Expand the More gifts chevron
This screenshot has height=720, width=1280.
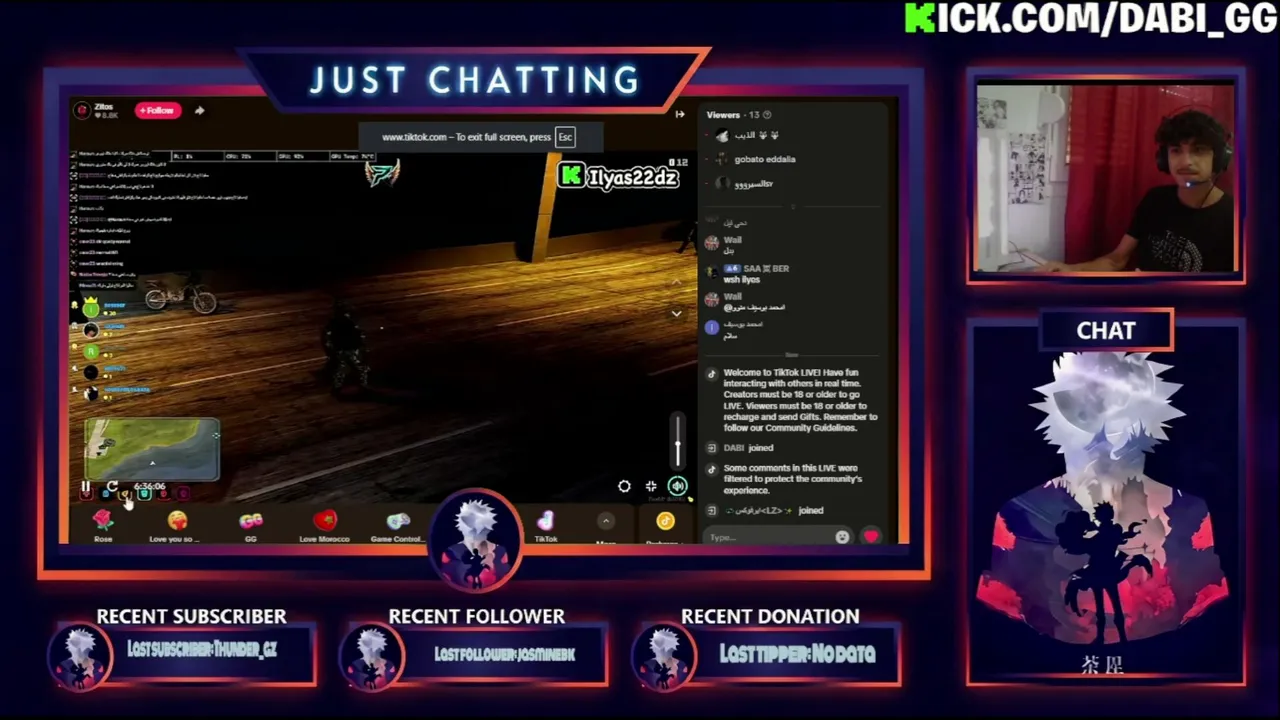[605, 521]
